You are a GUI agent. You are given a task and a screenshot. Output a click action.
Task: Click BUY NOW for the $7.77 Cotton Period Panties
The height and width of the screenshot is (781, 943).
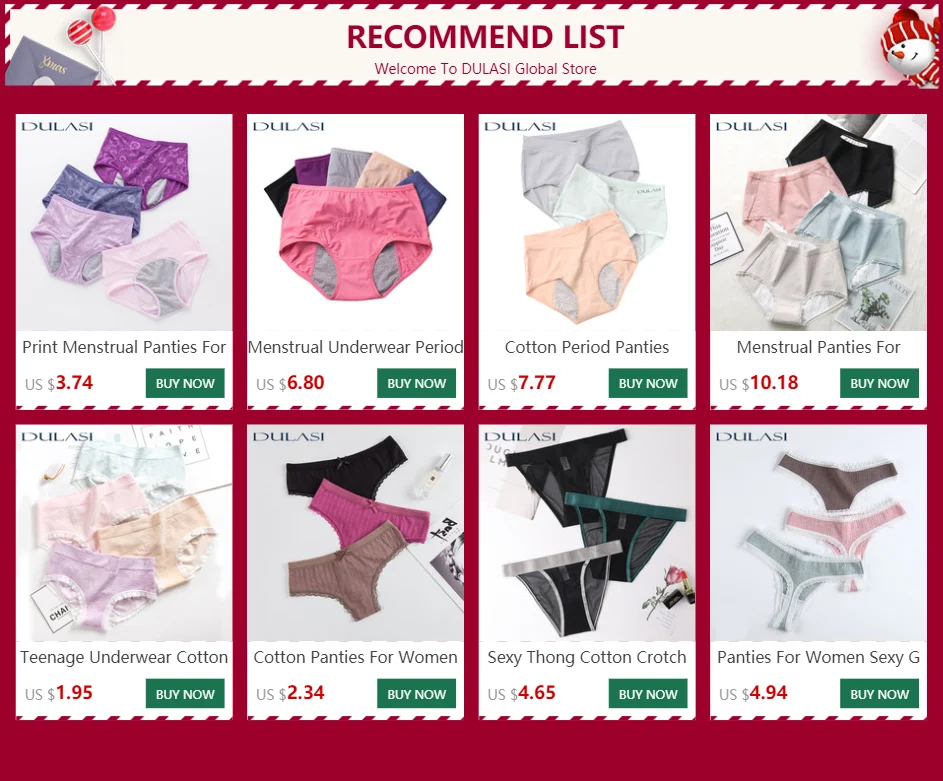(x=648, y=383)
